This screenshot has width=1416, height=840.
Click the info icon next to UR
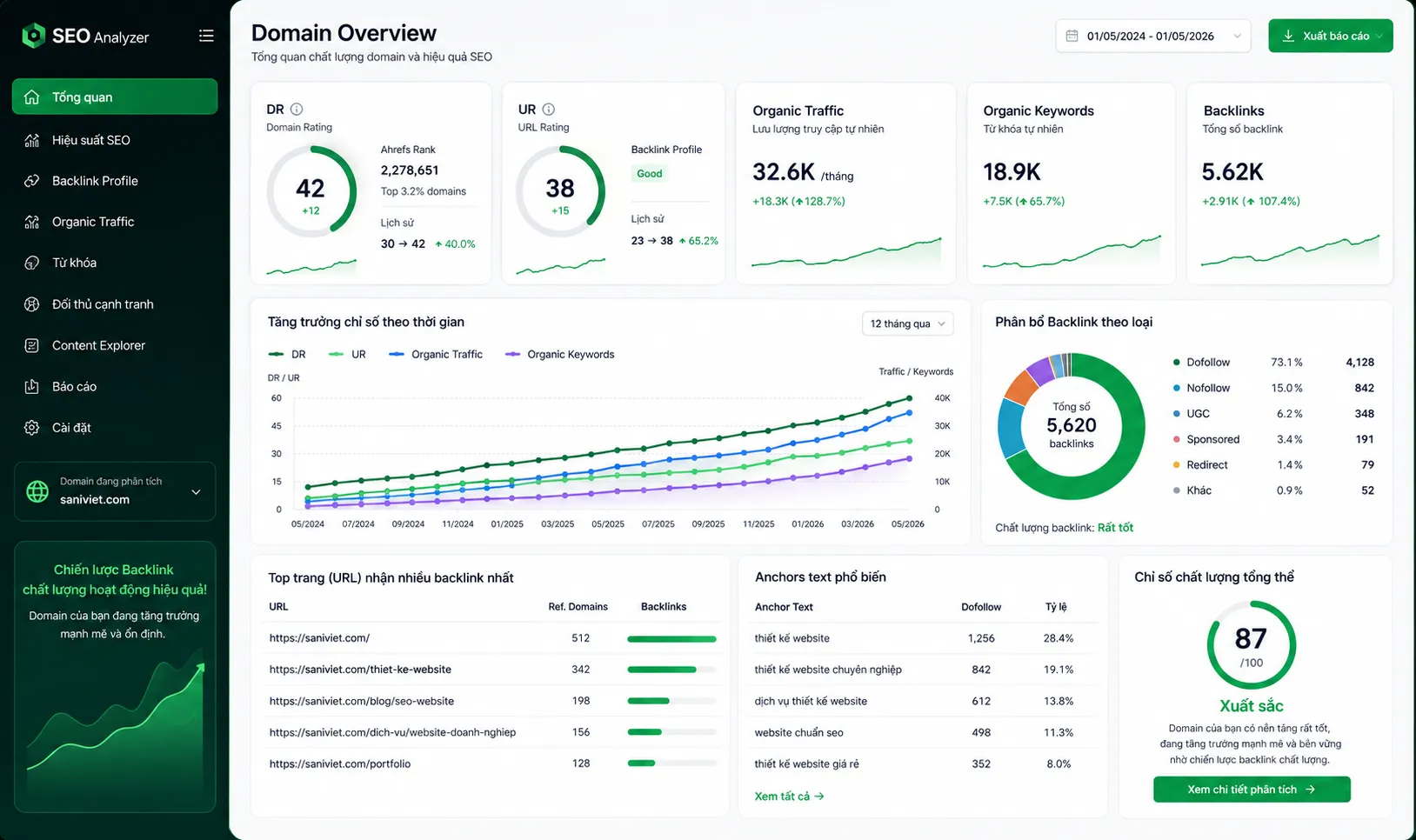[548, 110]
